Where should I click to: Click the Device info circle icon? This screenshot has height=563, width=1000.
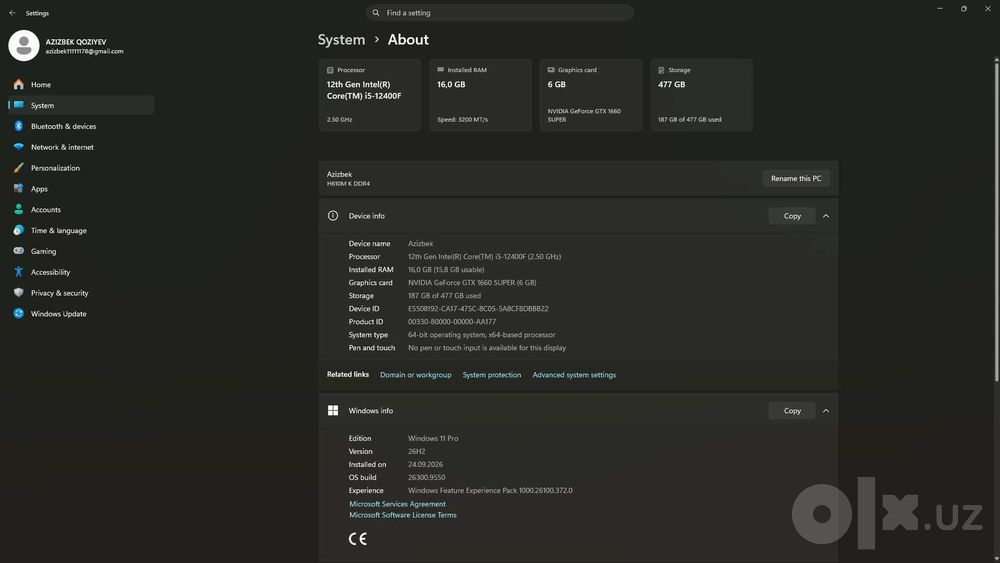333,216
